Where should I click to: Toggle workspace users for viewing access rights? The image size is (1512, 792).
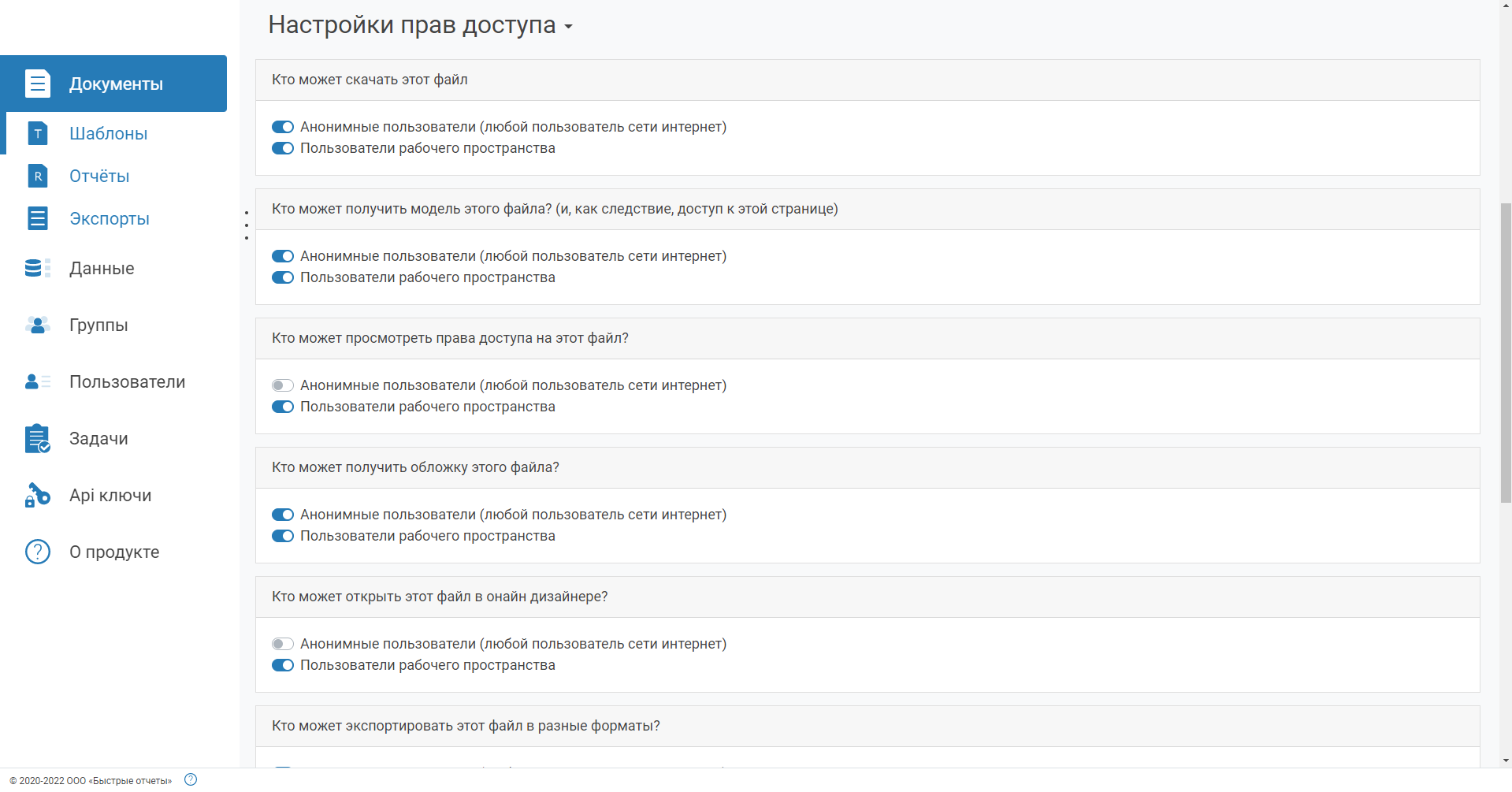point(283,407)
